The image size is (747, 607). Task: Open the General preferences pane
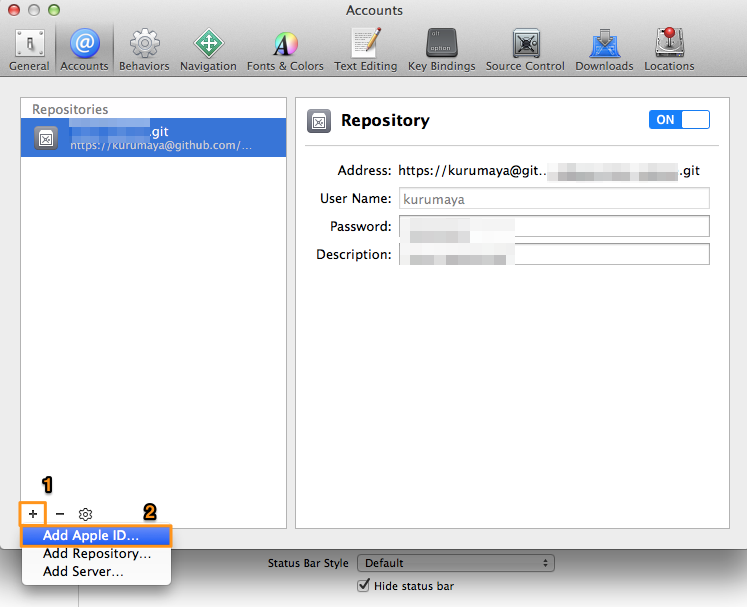pos(29,50)
